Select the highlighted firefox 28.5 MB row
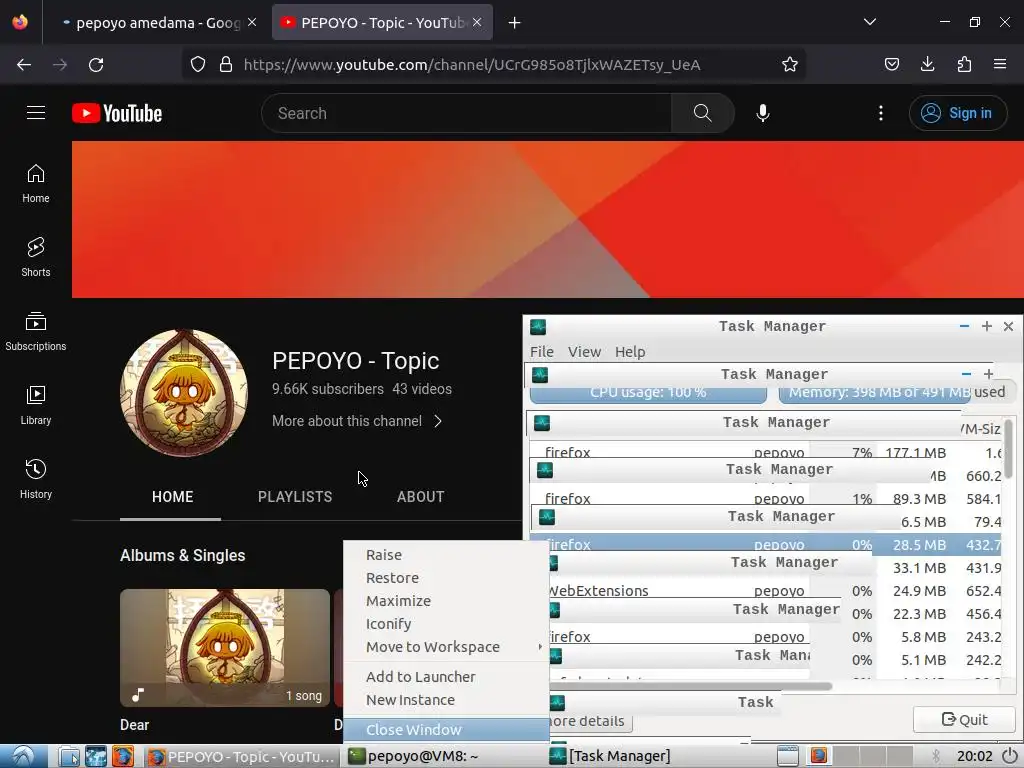The image size is (1024, 768). (764, 545)
